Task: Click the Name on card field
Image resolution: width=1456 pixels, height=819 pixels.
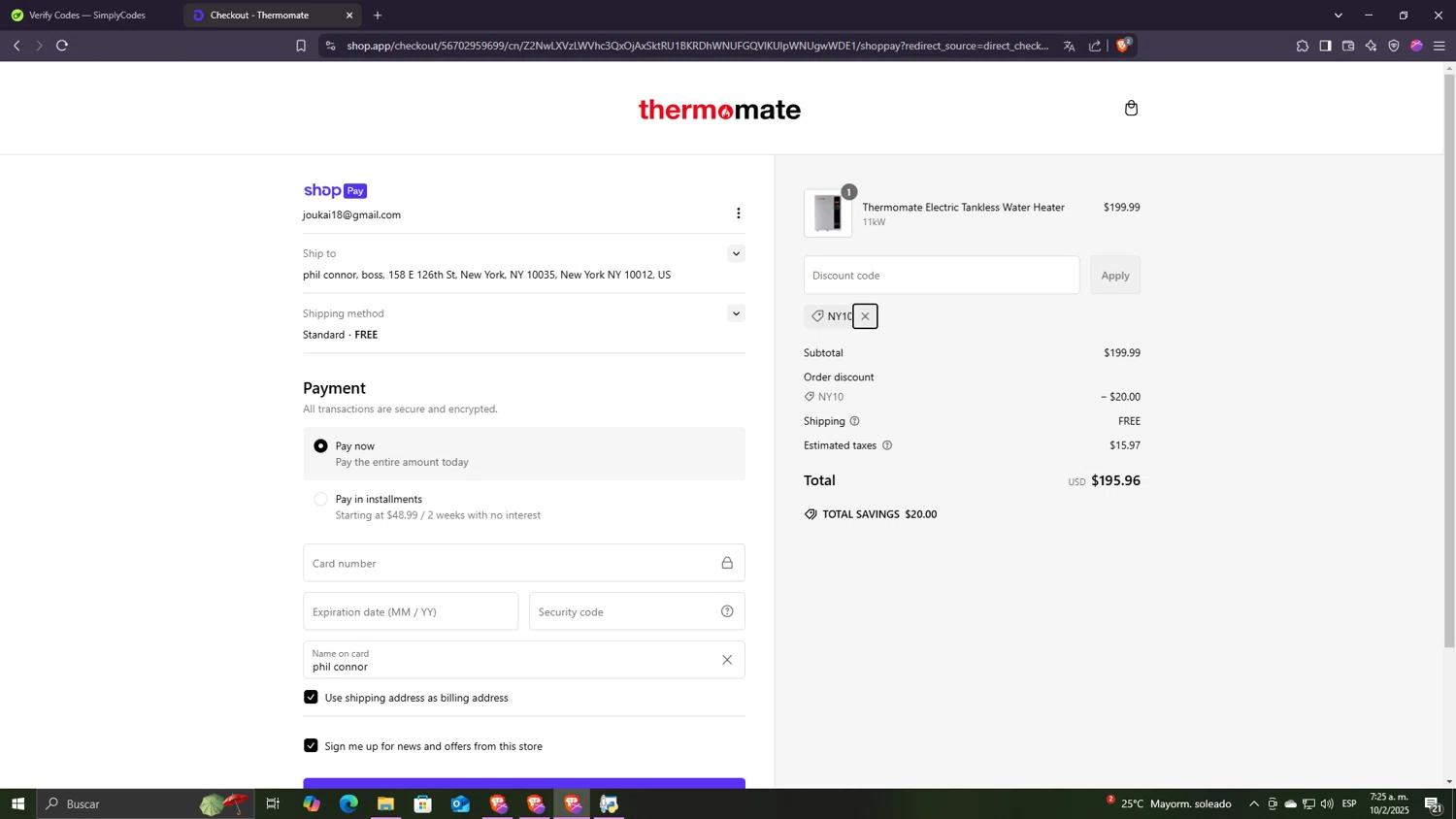Action: 524,660
